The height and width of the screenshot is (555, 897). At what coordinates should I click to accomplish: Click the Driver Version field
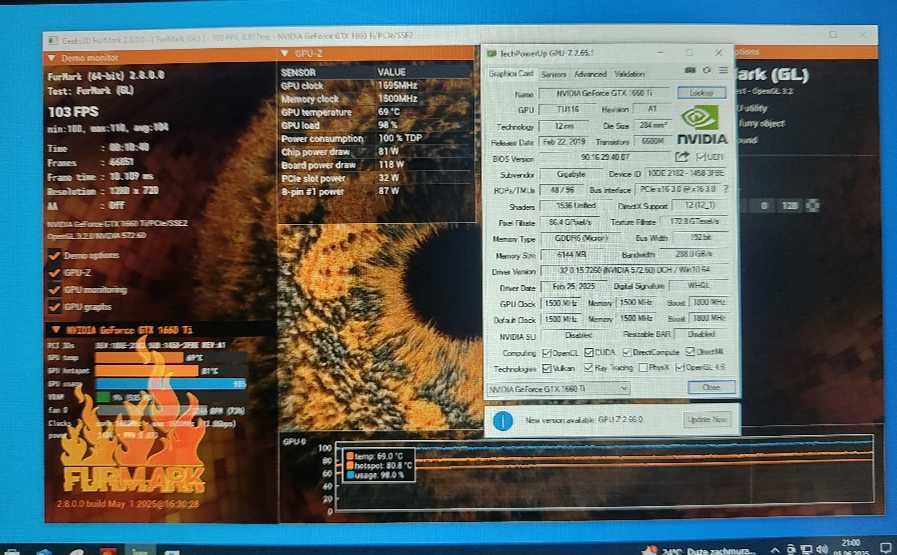[634, 270]
